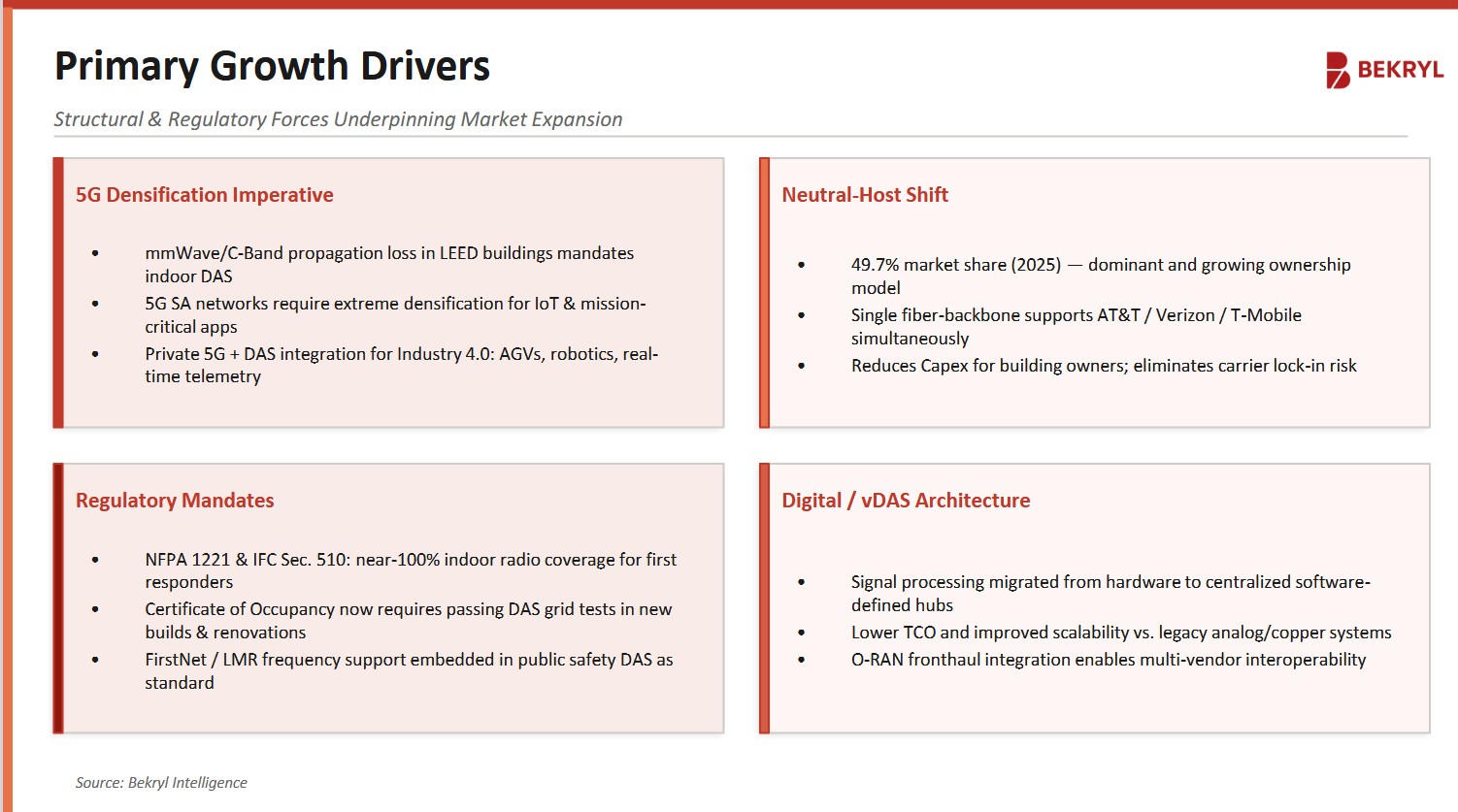Viewport: 1458px width, 812px height.
Task: Select the "Regulatory Mandates" card heading
Action: pyautogui.click(x=175, y=501)
